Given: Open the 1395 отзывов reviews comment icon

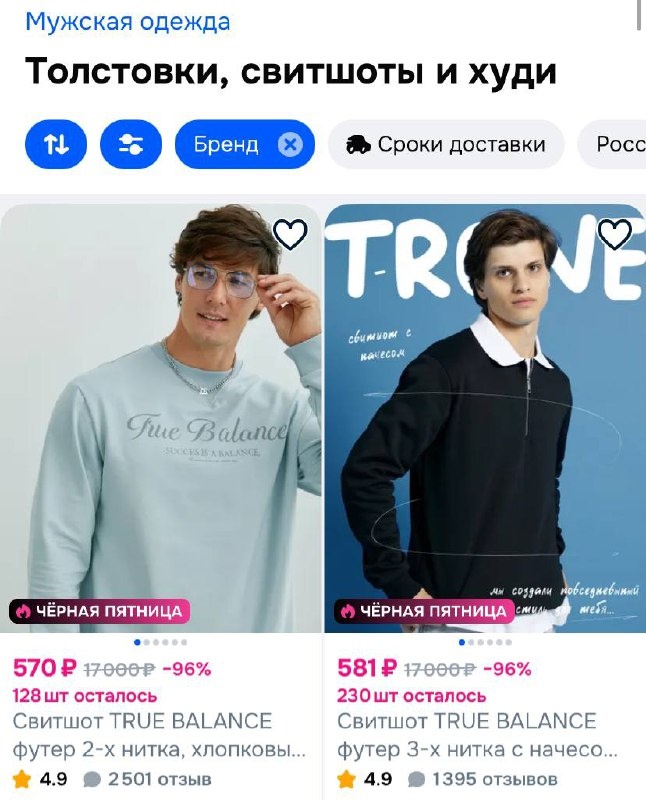Looking at the screenshot, I should point(416,780).
